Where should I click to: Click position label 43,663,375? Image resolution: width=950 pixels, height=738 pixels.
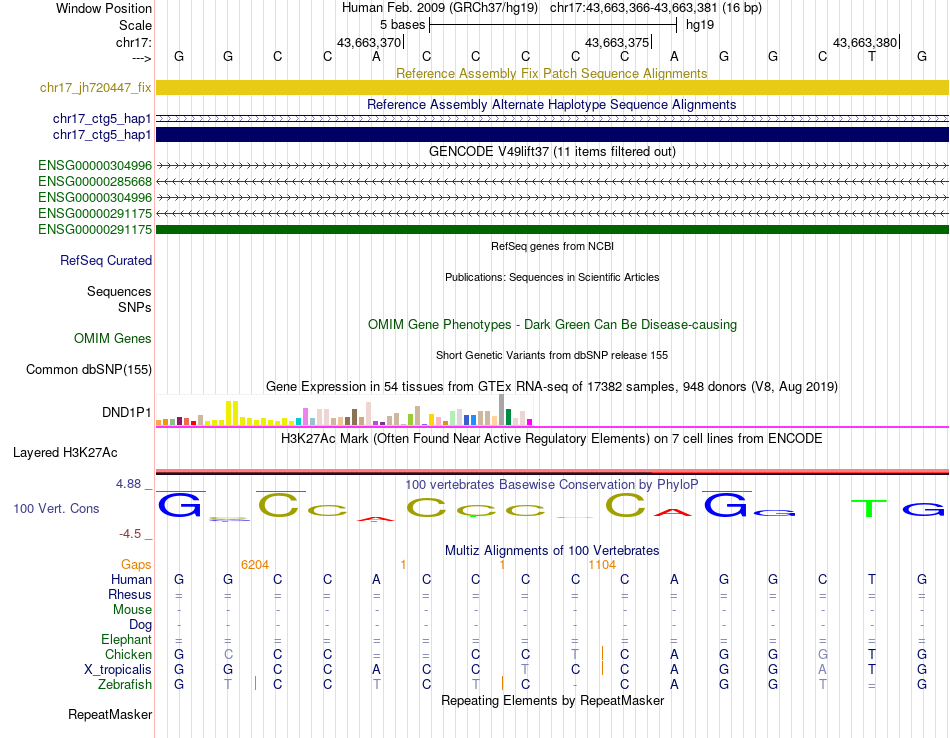[617, 42]
